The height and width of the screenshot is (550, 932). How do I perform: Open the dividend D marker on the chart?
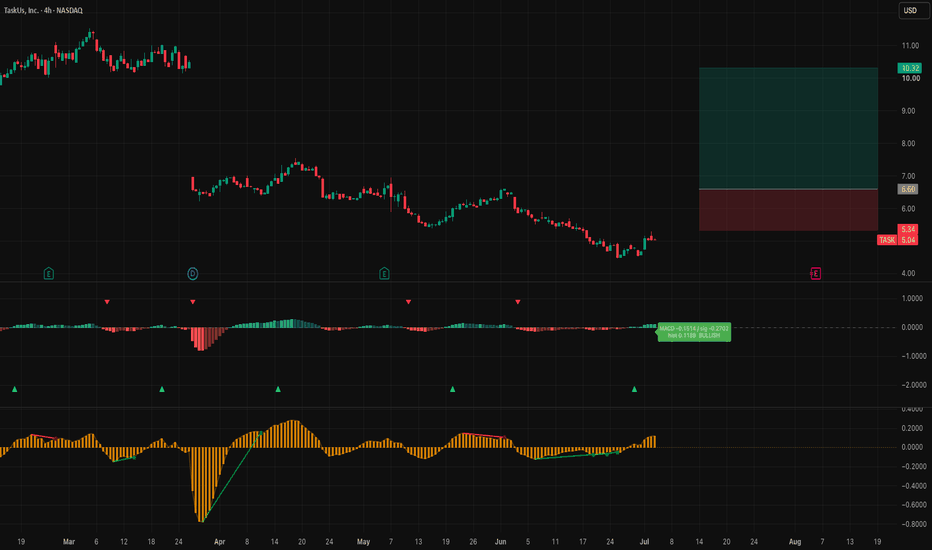coord(193,274)
